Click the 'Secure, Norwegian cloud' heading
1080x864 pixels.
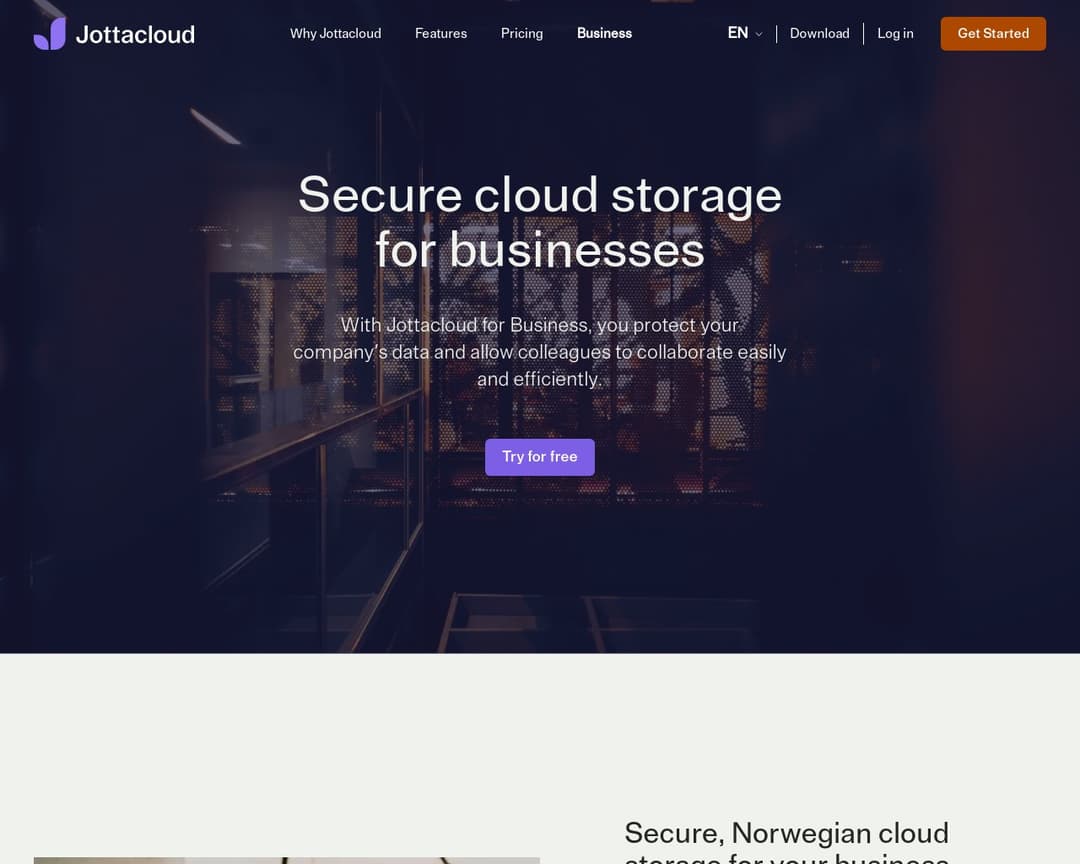pos(787,842)
